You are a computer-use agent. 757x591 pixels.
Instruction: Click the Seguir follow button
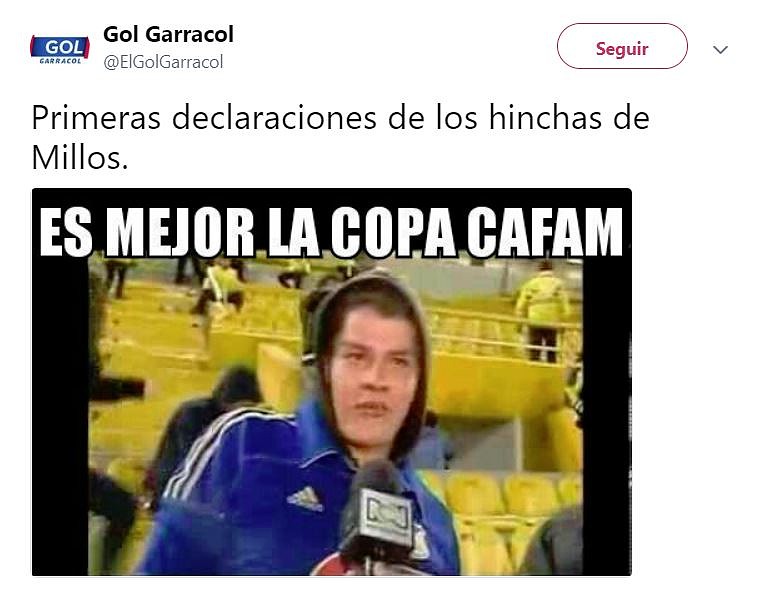pos(622,46)
